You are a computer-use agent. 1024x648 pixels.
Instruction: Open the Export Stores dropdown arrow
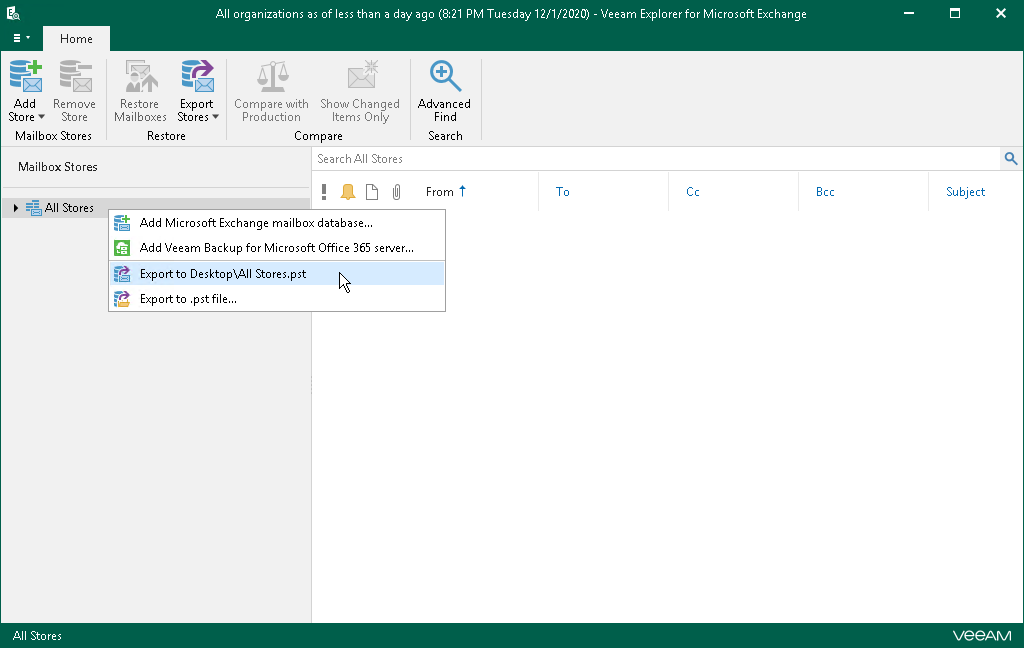216,117
